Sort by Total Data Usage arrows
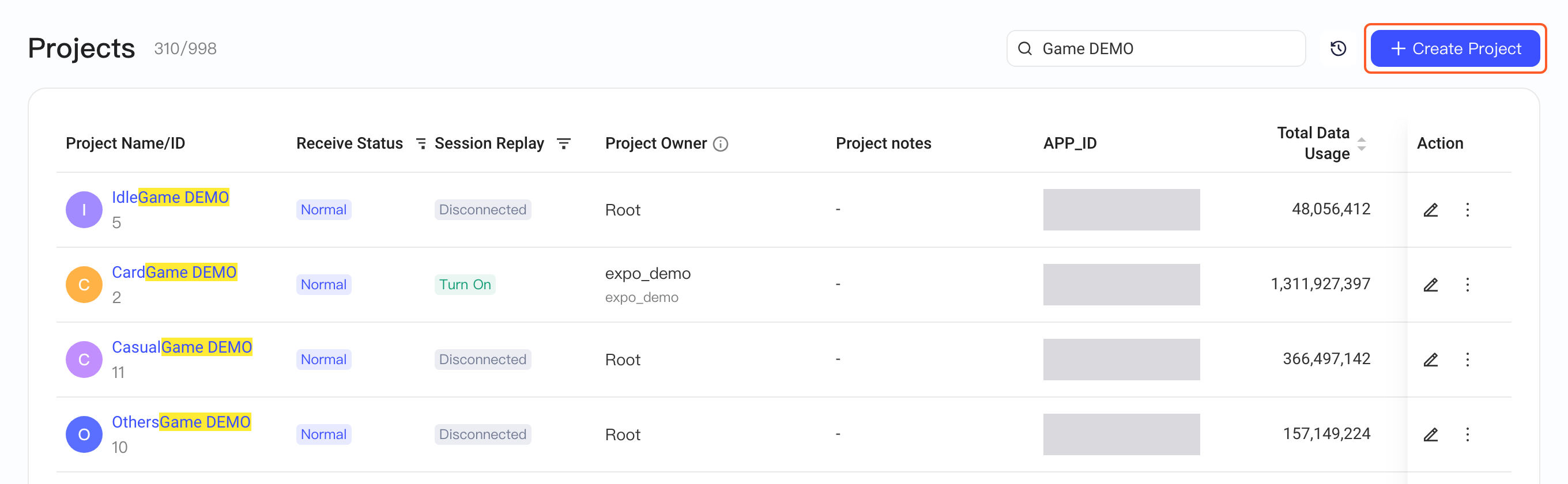The width and height of the screenshot is (1568, 484). click(1362, 143)
